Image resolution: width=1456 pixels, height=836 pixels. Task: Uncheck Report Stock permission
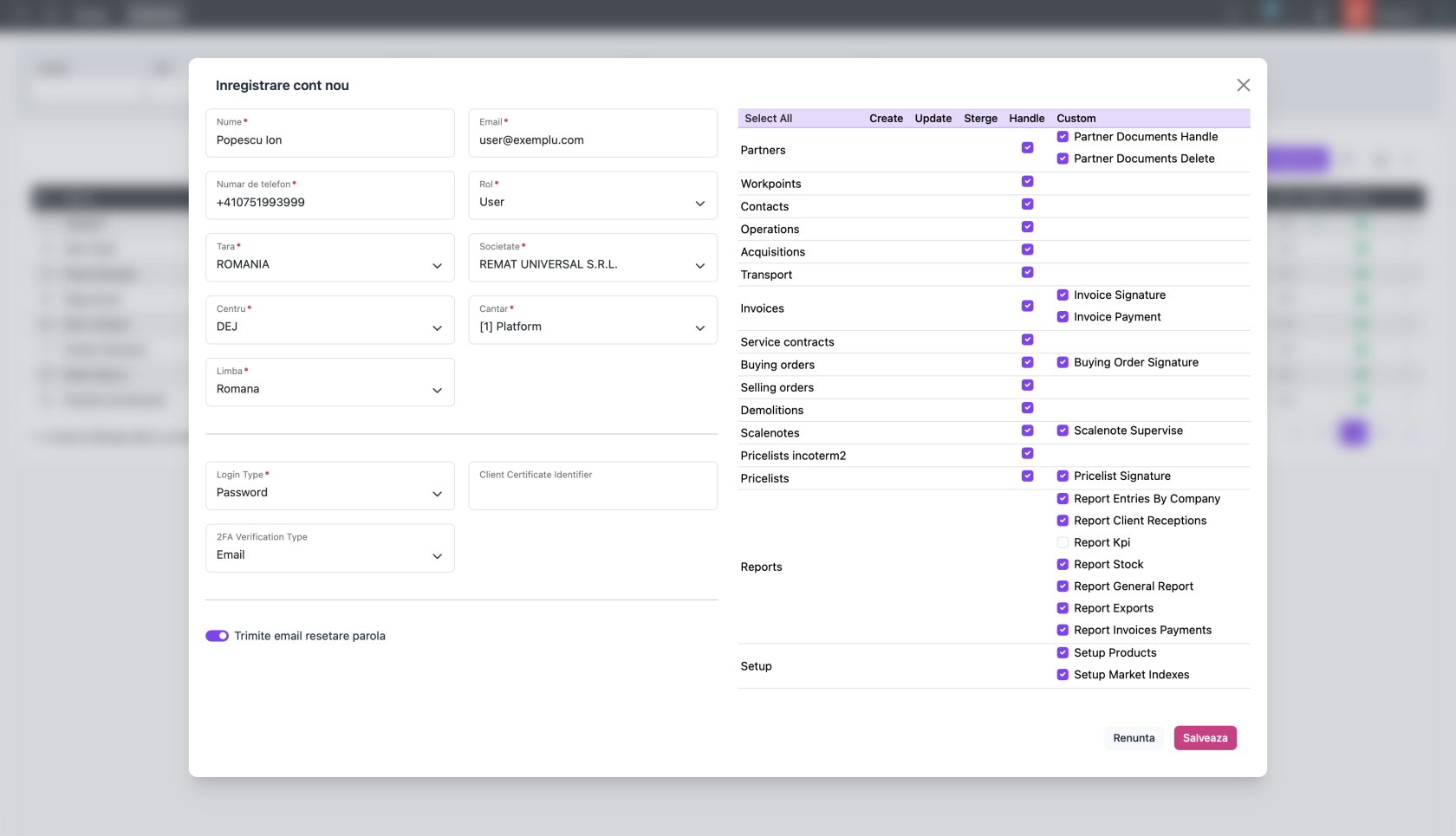pyautogui.click(x=1063, y=564)
